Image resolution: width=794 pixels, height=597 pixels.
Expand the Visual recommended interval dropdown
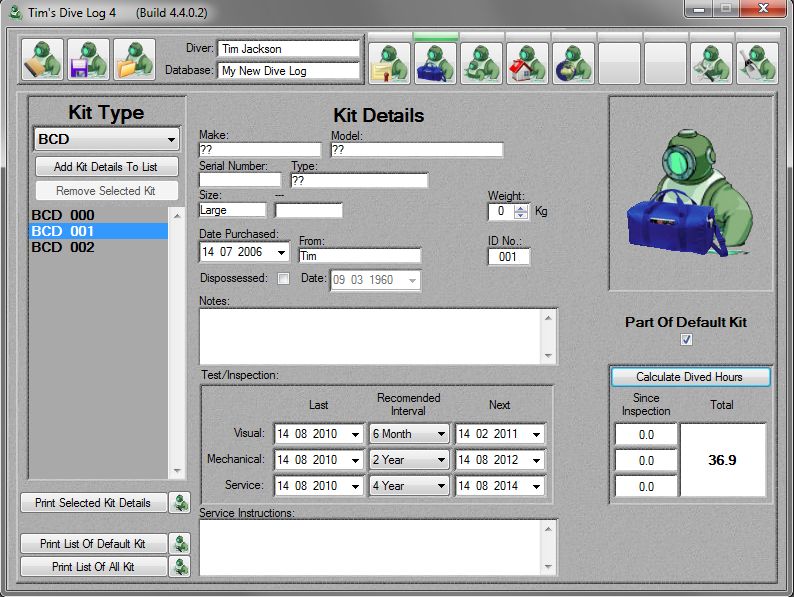(x=440, y=434)
